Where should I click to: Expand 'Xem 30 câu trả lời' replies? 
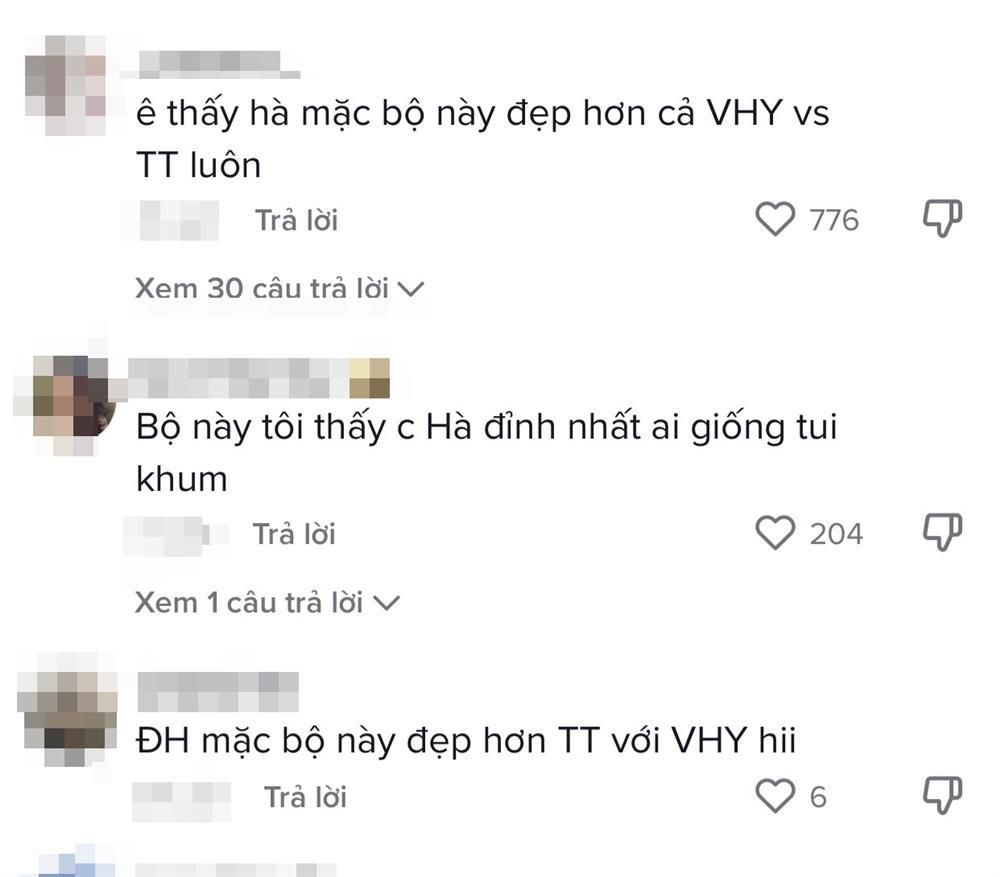point(279,289)
